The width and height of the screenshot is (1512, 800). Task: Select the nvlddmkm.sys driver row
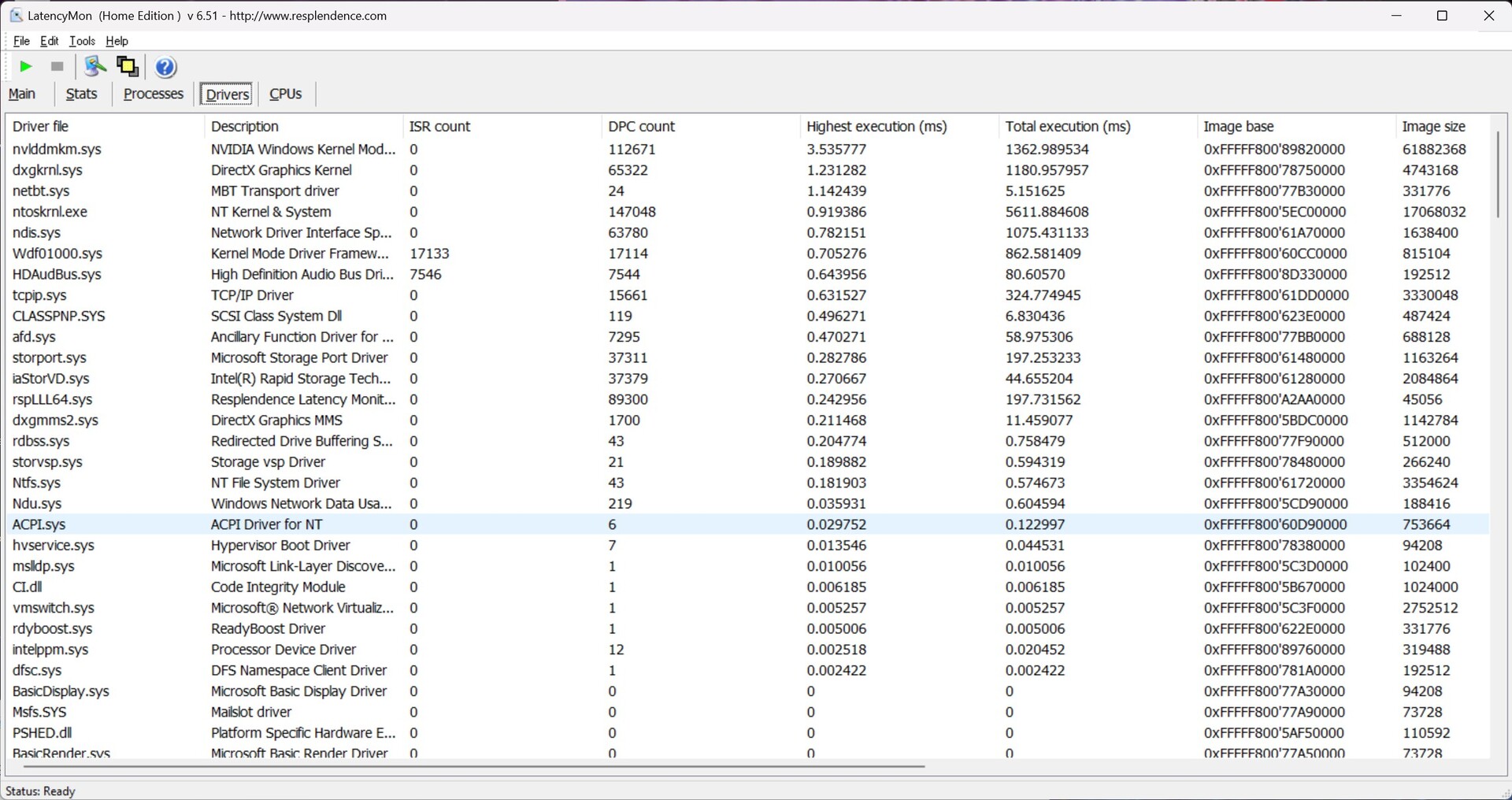click(57, 150)
